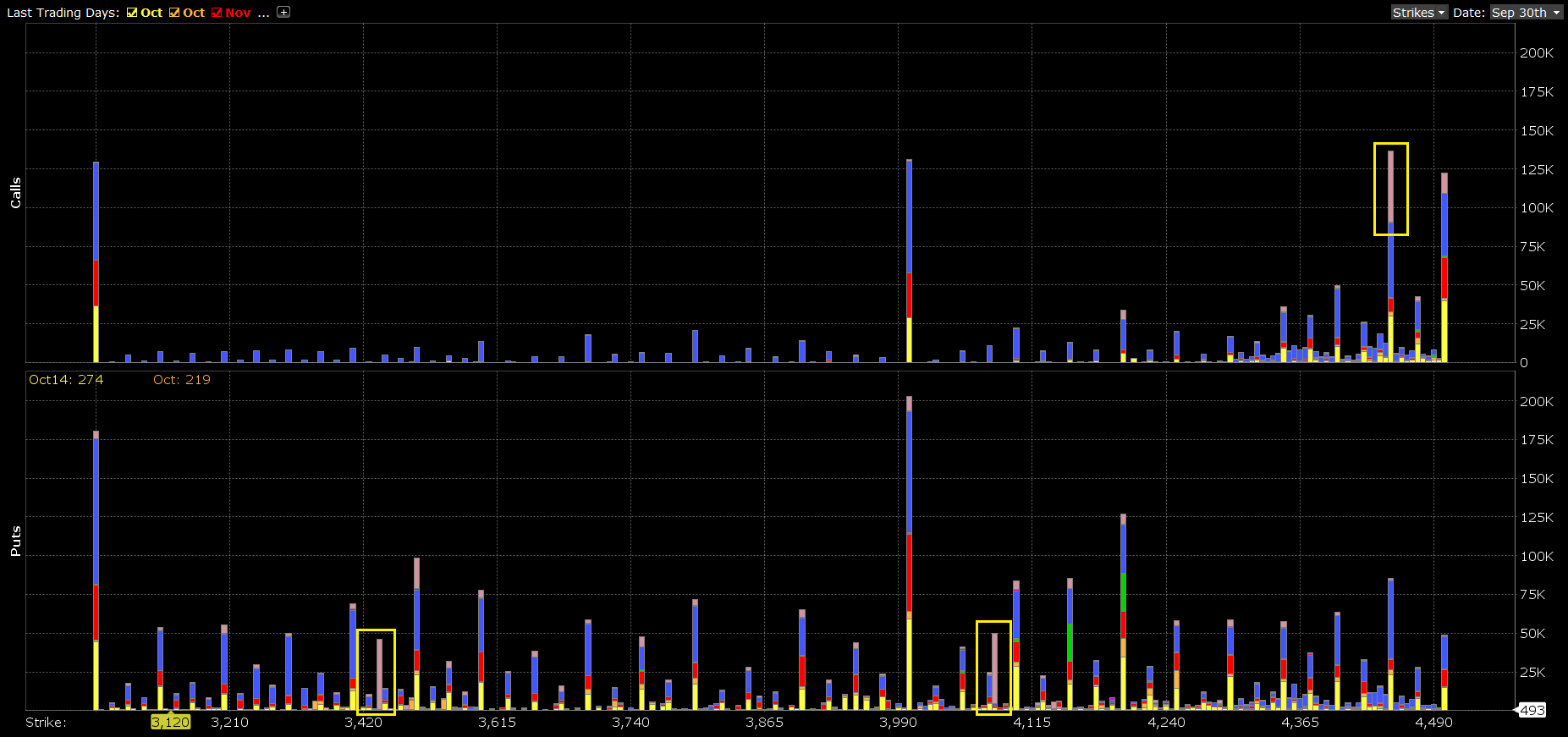Screen dimensions: 1568x737
Task: Click the orange Oct: 219 readout label
Action: click(x=181, y=380)
